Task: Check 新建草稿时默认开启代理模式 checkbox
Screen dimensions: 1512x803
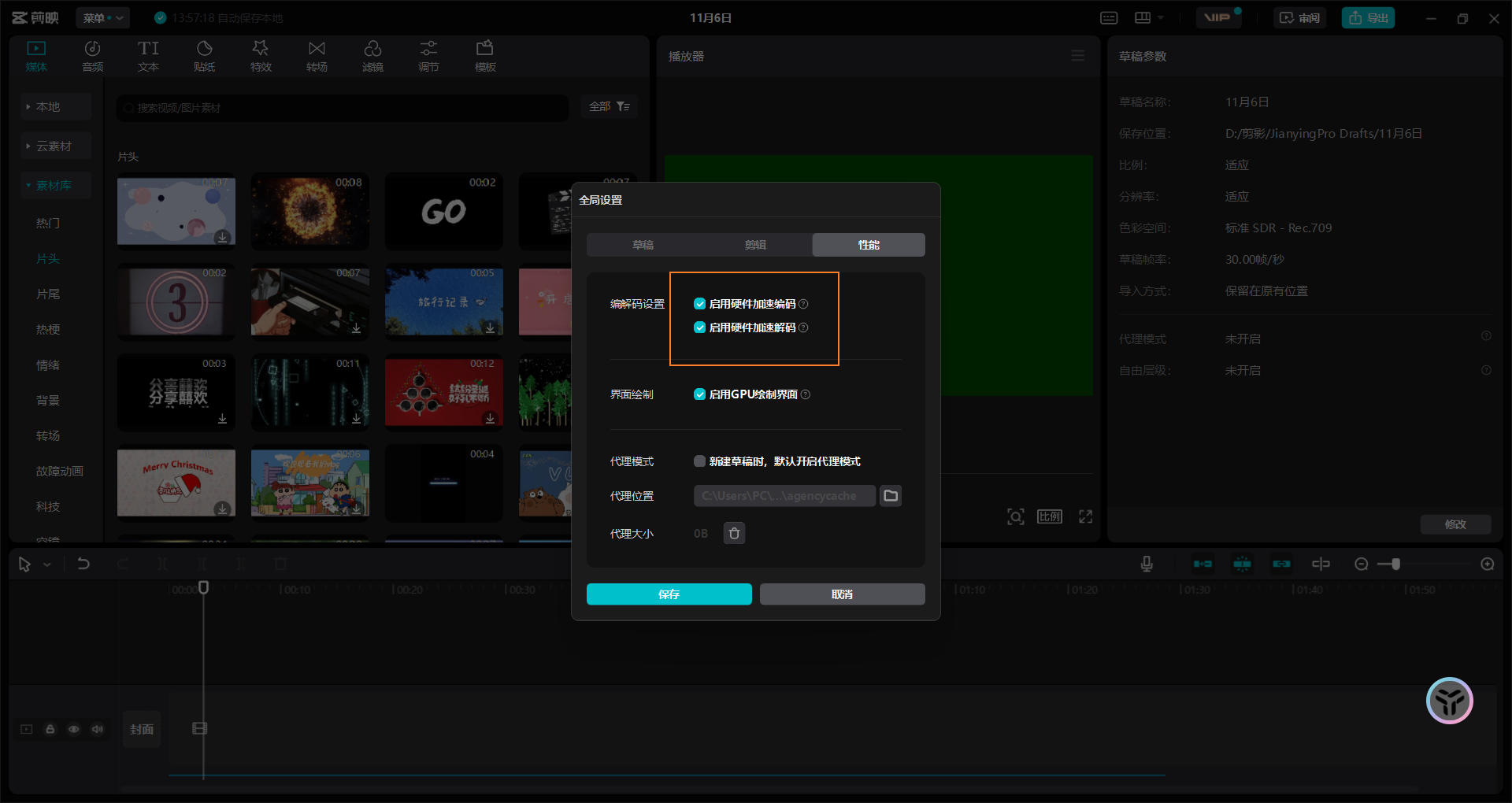Action: pos(699,461)
